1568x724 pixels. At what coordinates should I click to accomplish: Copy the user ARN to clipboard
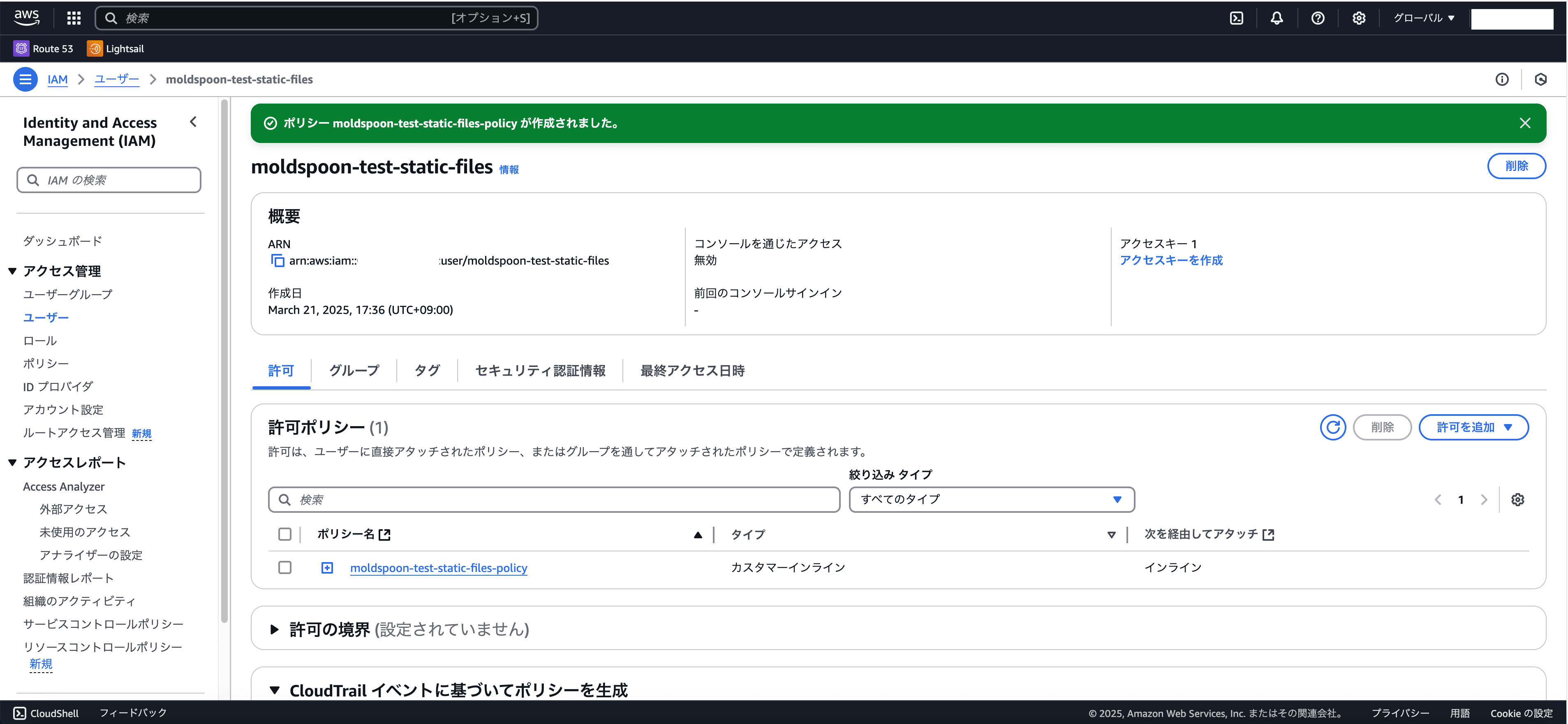(277, 261)
